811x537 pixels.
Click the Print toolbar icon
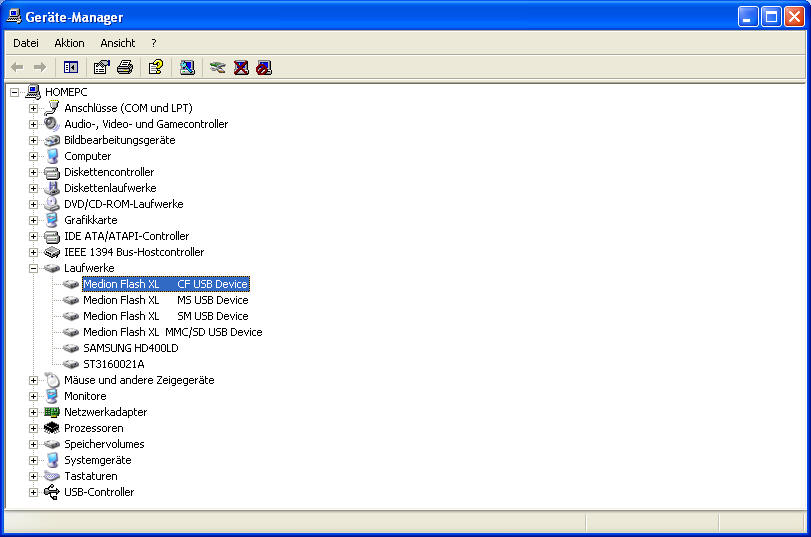point(125,67)
